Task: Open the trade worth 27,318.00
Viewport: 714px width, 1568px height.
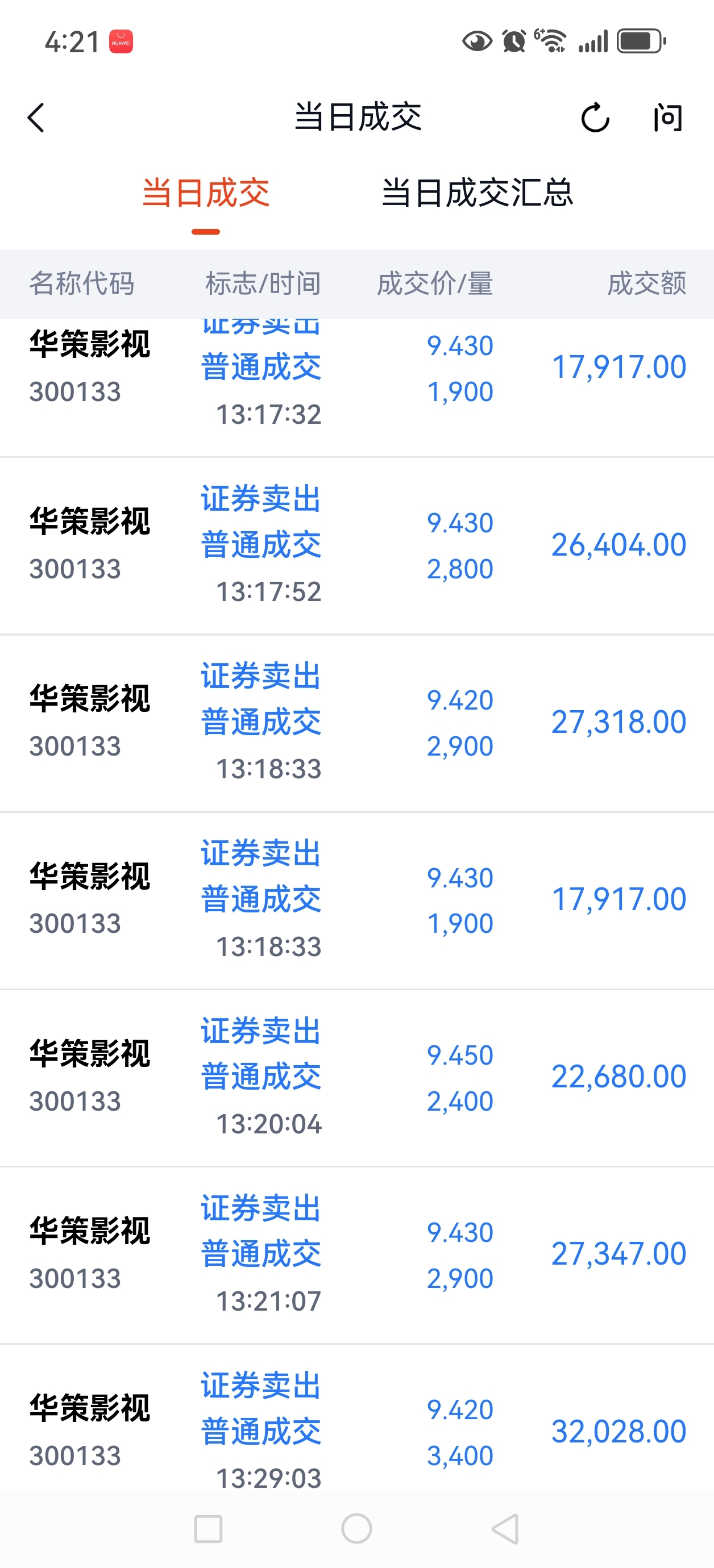Action: [357, 723]
